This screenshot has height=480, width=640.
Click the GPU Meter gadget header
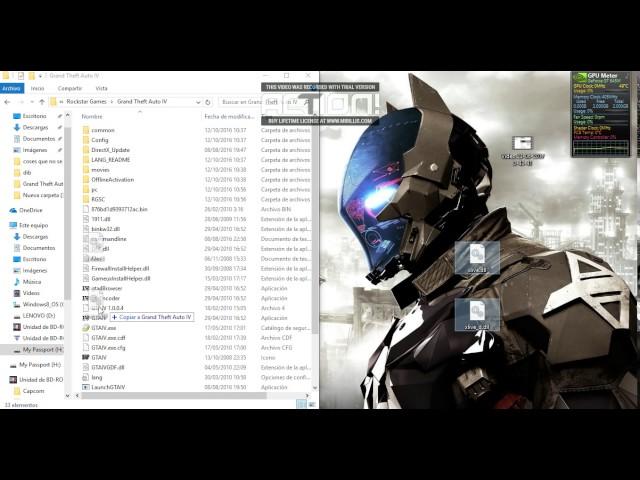click(600, 76)
